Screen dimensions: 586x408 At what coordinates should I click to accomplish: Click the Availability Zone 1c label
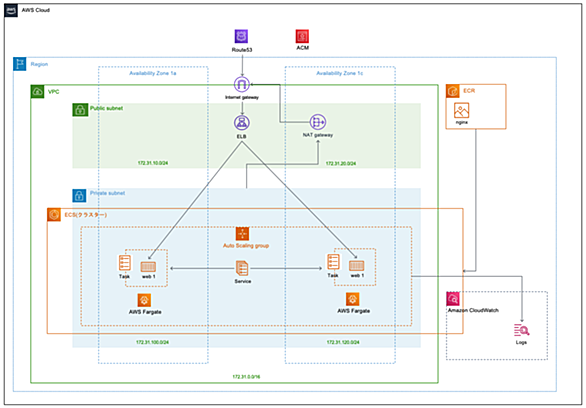[339, 73]
